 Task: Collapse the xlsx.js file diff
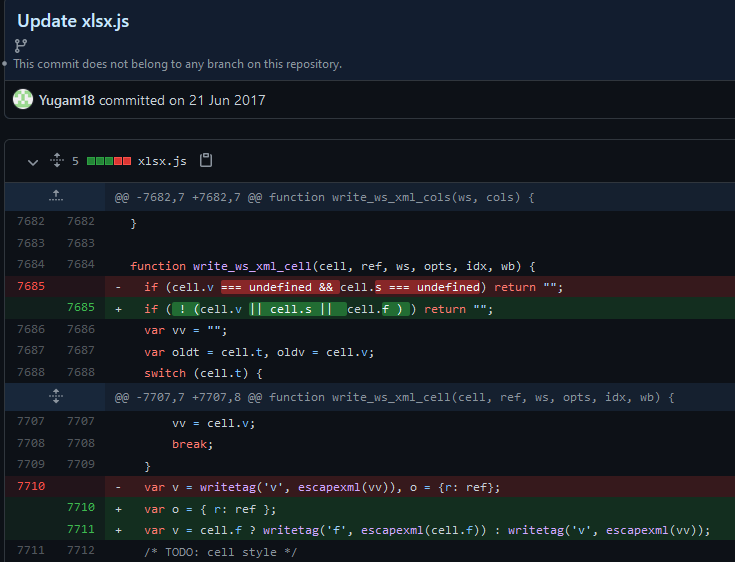[33, 161]
